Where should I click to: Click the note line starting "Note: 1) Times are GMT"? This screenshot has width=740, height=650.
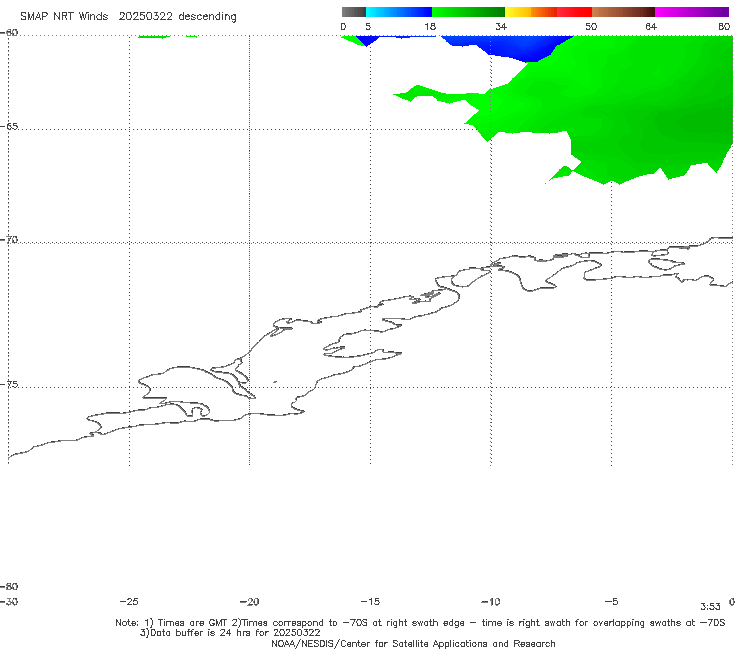coord(420,623)
